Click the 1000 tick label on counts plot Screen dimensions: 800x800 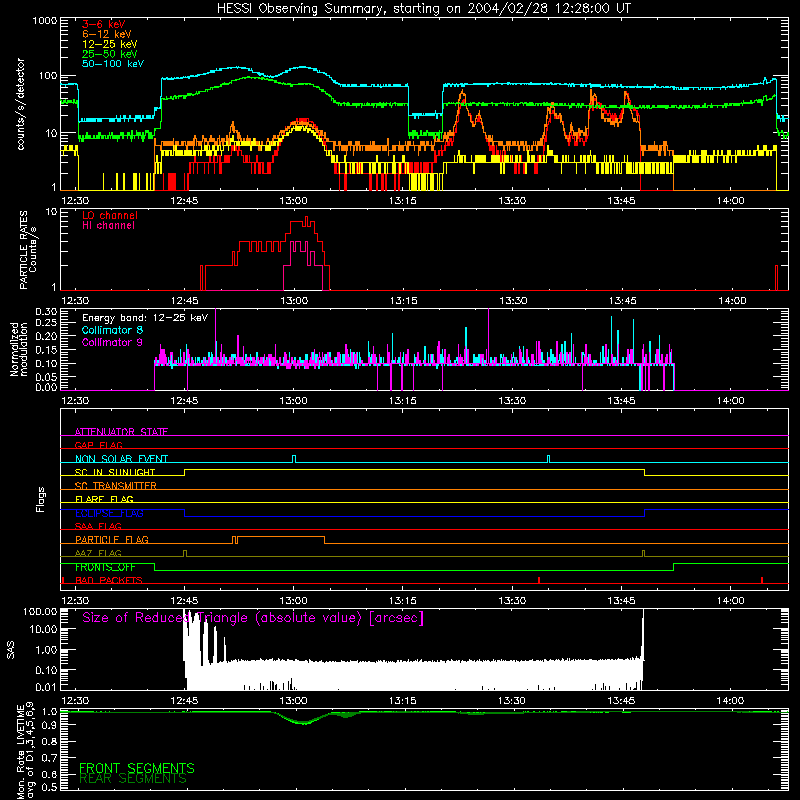45,21
